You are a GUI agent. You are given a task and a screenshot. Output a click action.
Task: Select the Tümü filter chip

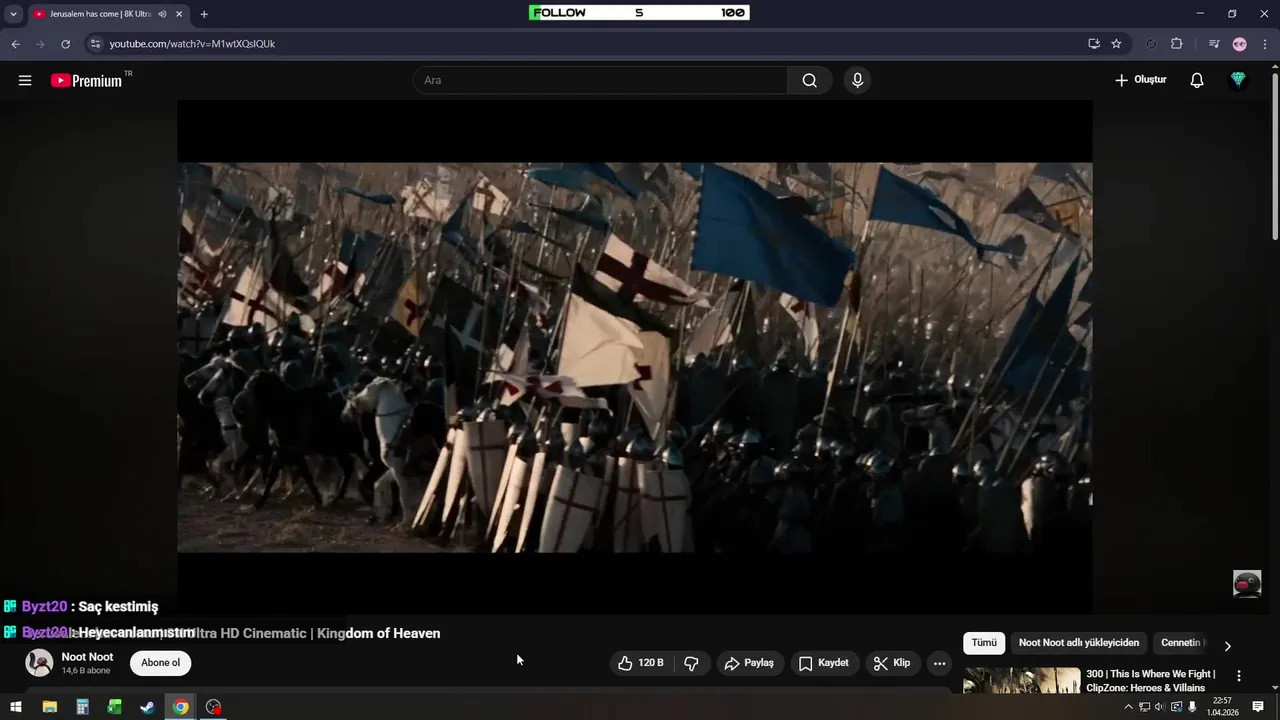coord(984,643)
